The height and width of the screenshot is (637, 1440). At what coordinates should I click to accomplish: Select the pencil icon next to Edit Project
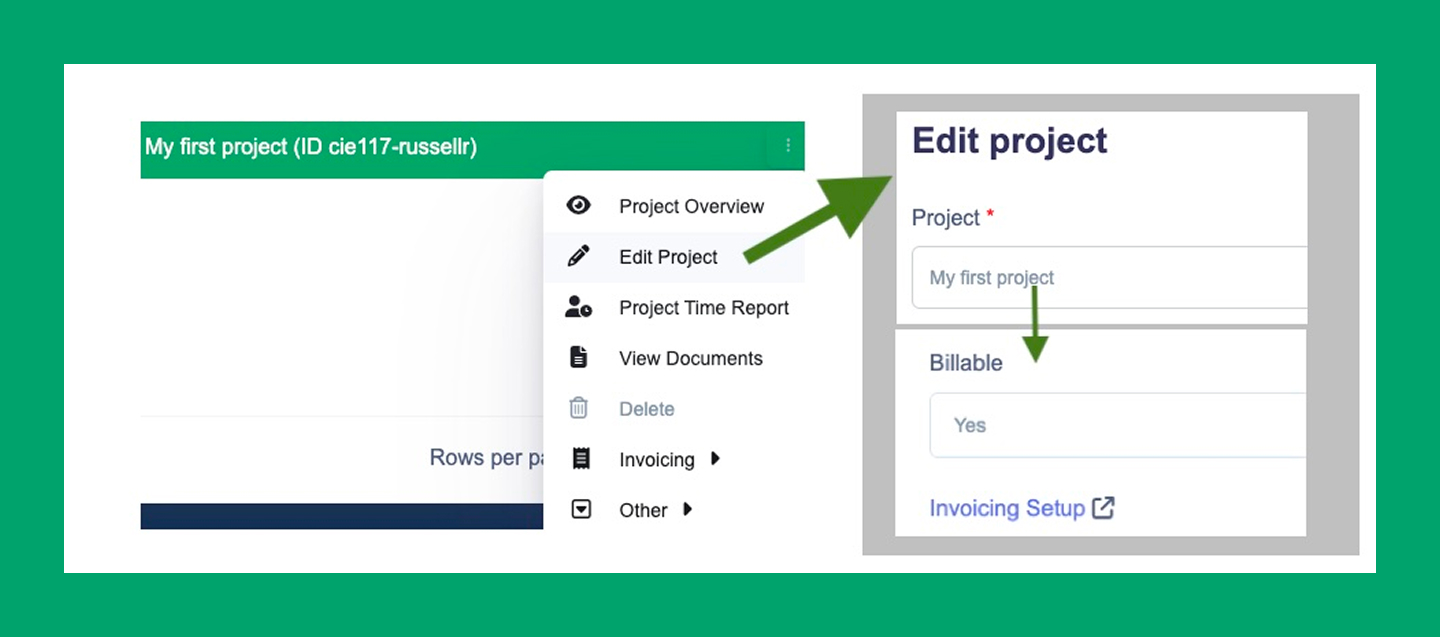click(578, 256)
